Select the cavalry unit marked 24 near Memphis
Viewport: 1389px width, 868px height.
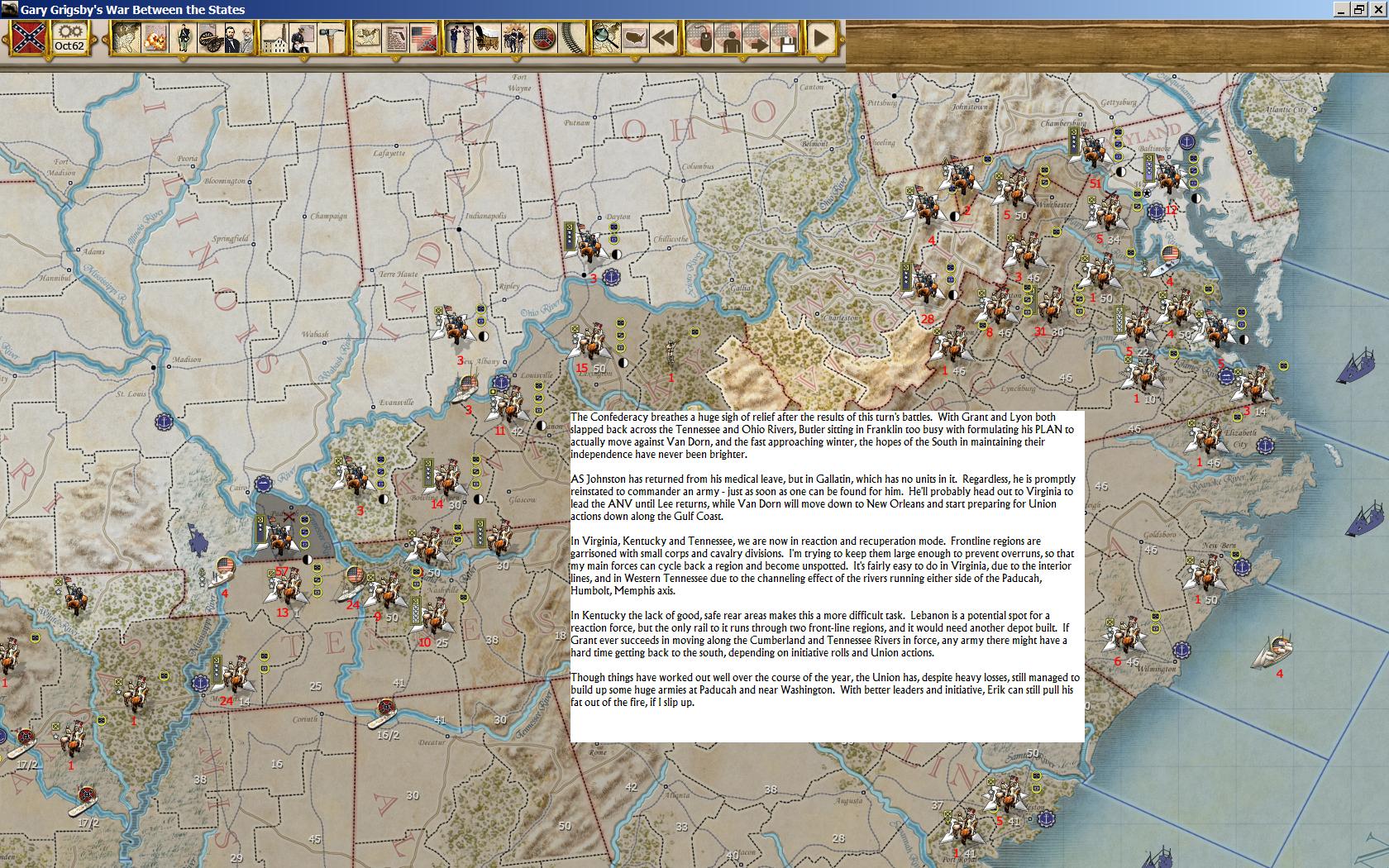234,675
